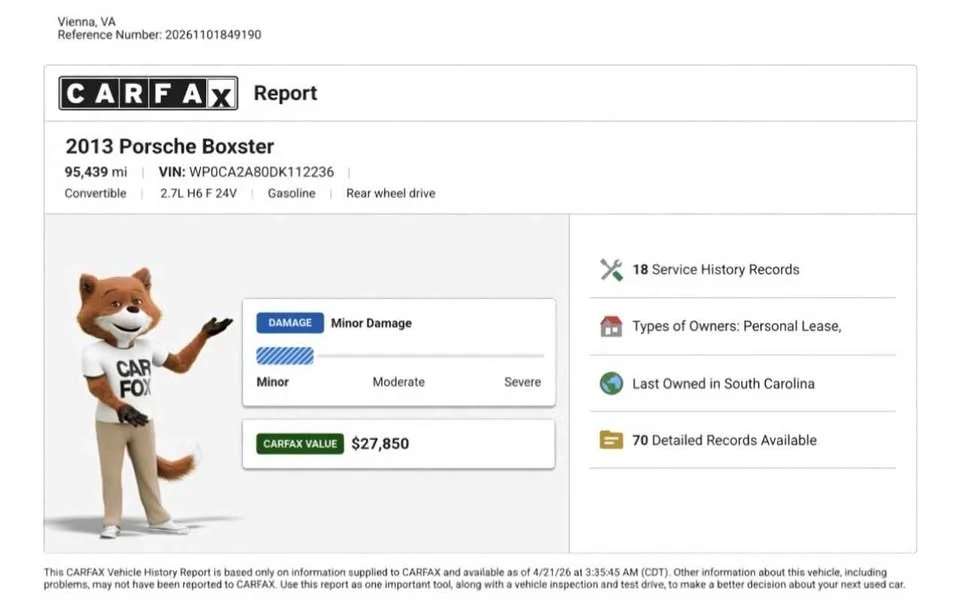The height and width of the screenshot is (600, 960).
Task: Open 70 Detailed Records Available
Action: point(724,440)
